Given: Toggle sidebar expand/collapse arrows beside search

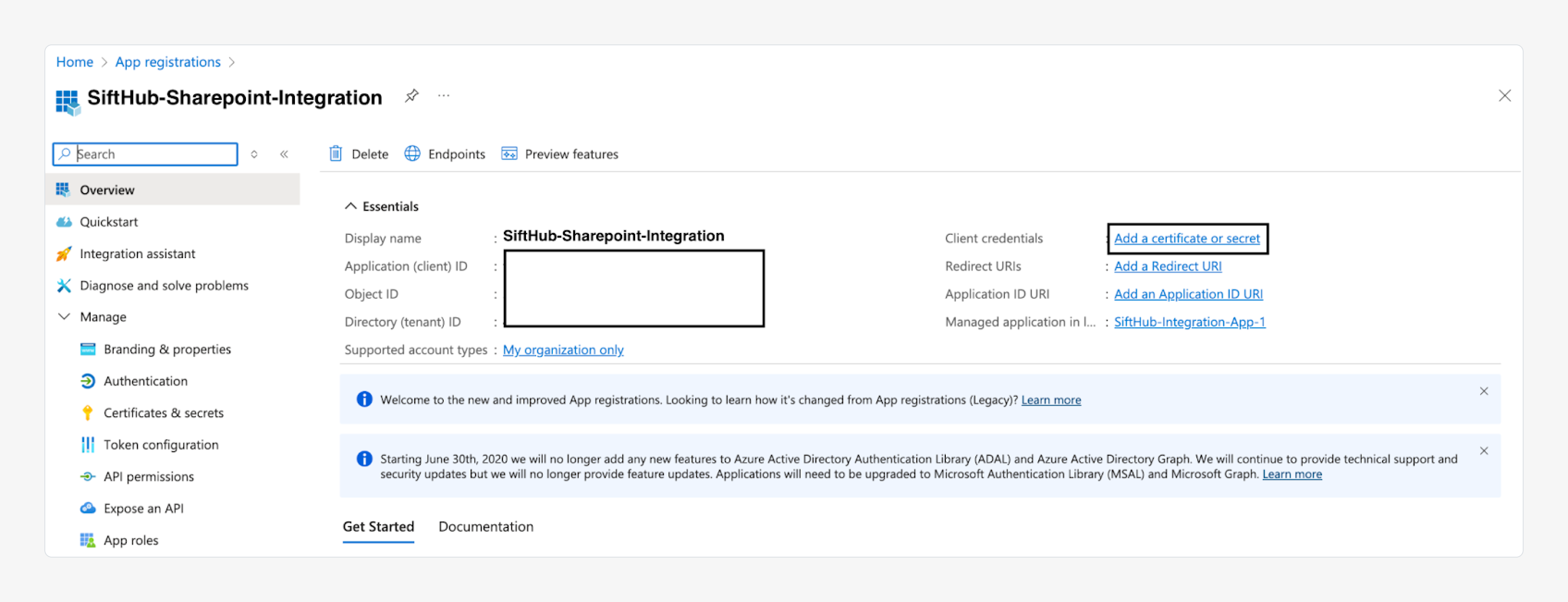Looking at the screenshot, I should [x=254, y=154].
